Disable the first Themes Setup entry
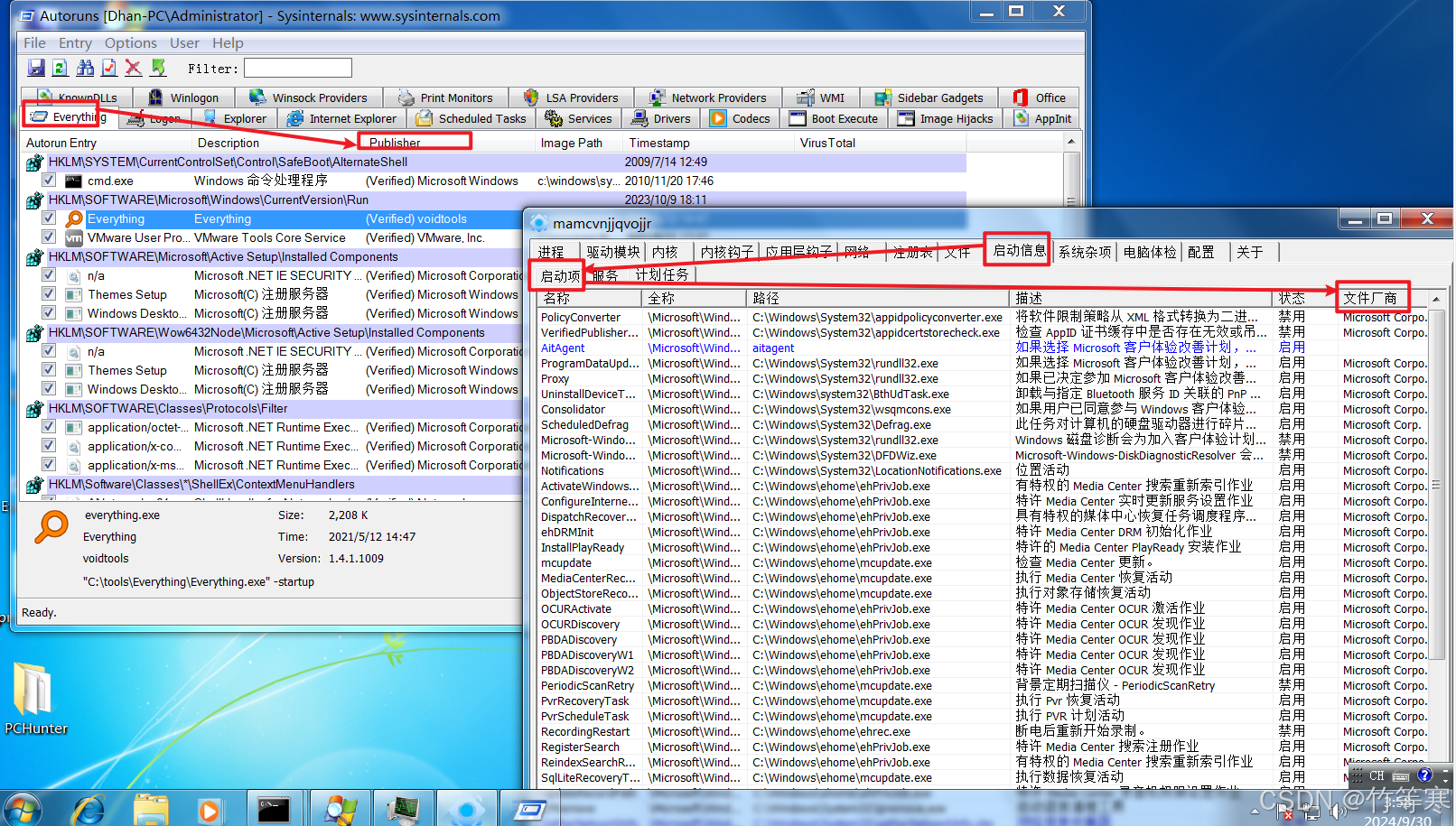 [49, 294]
